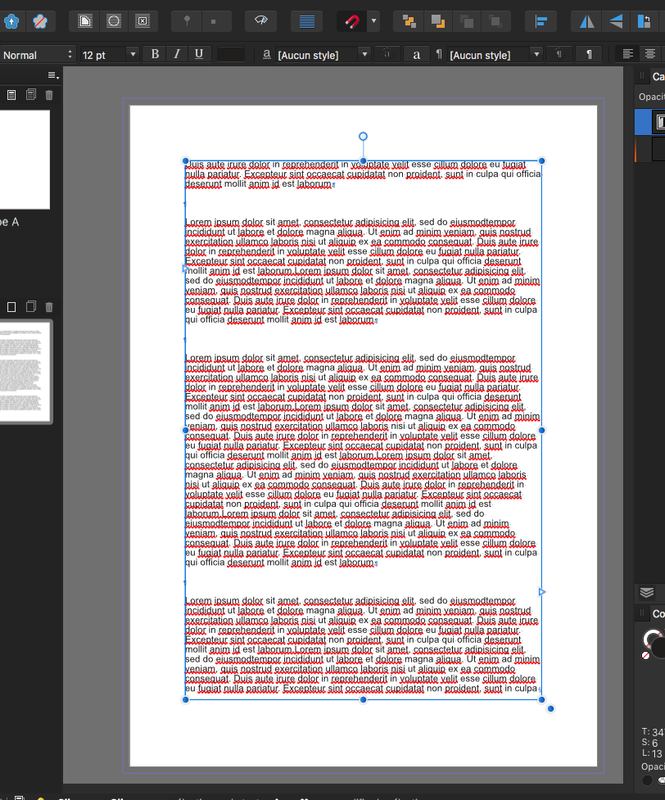Click the add master page icon

tap(11, 95)
